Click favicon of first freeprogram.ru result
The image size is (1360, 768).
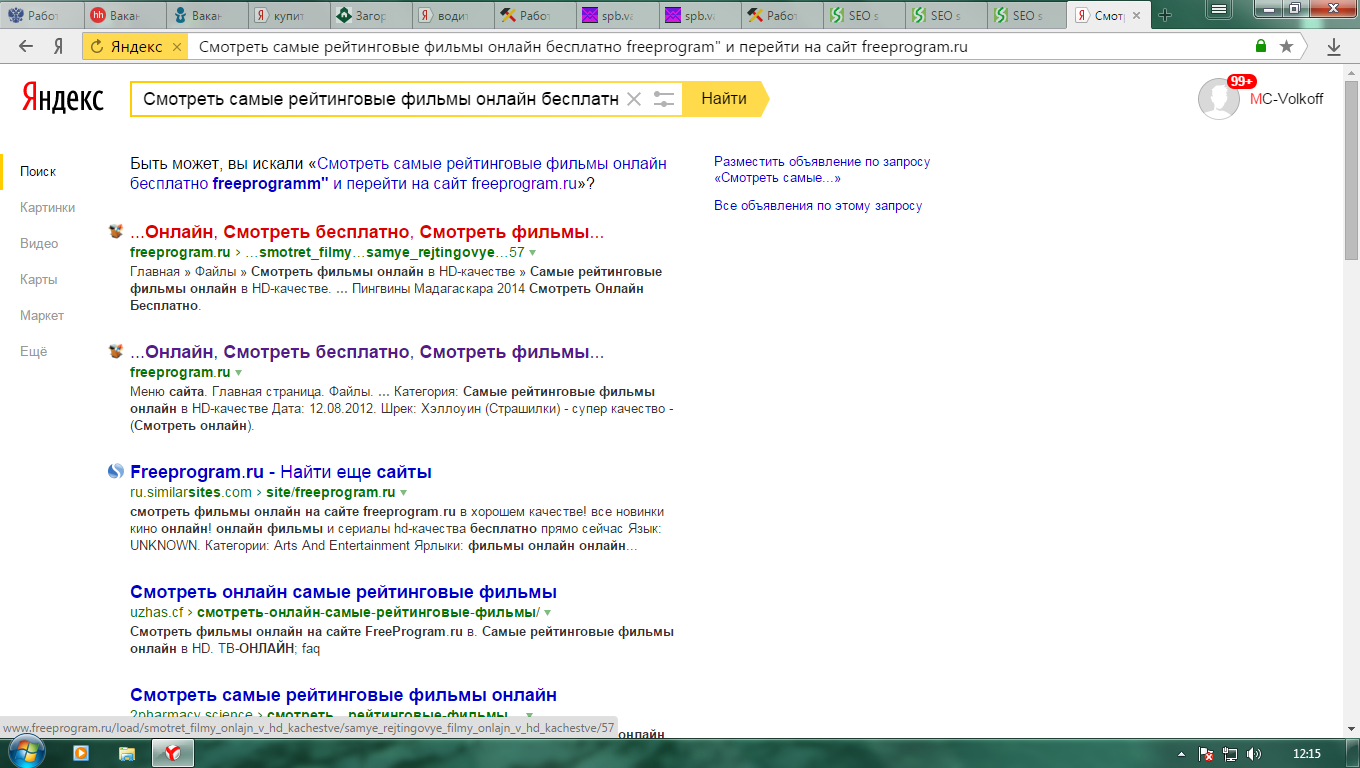(x=116, y=232)
